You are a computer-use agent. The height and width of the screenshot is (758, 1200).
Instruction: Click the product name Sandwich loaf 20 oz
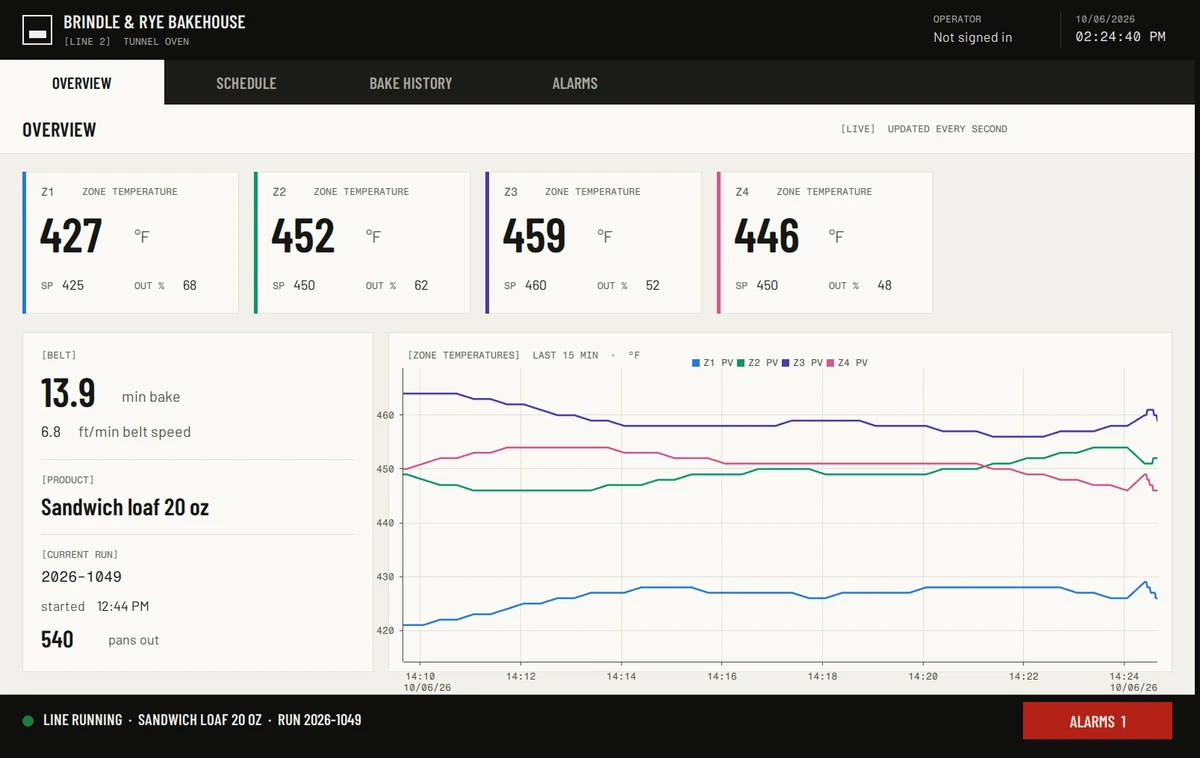[x=125, y=507]
